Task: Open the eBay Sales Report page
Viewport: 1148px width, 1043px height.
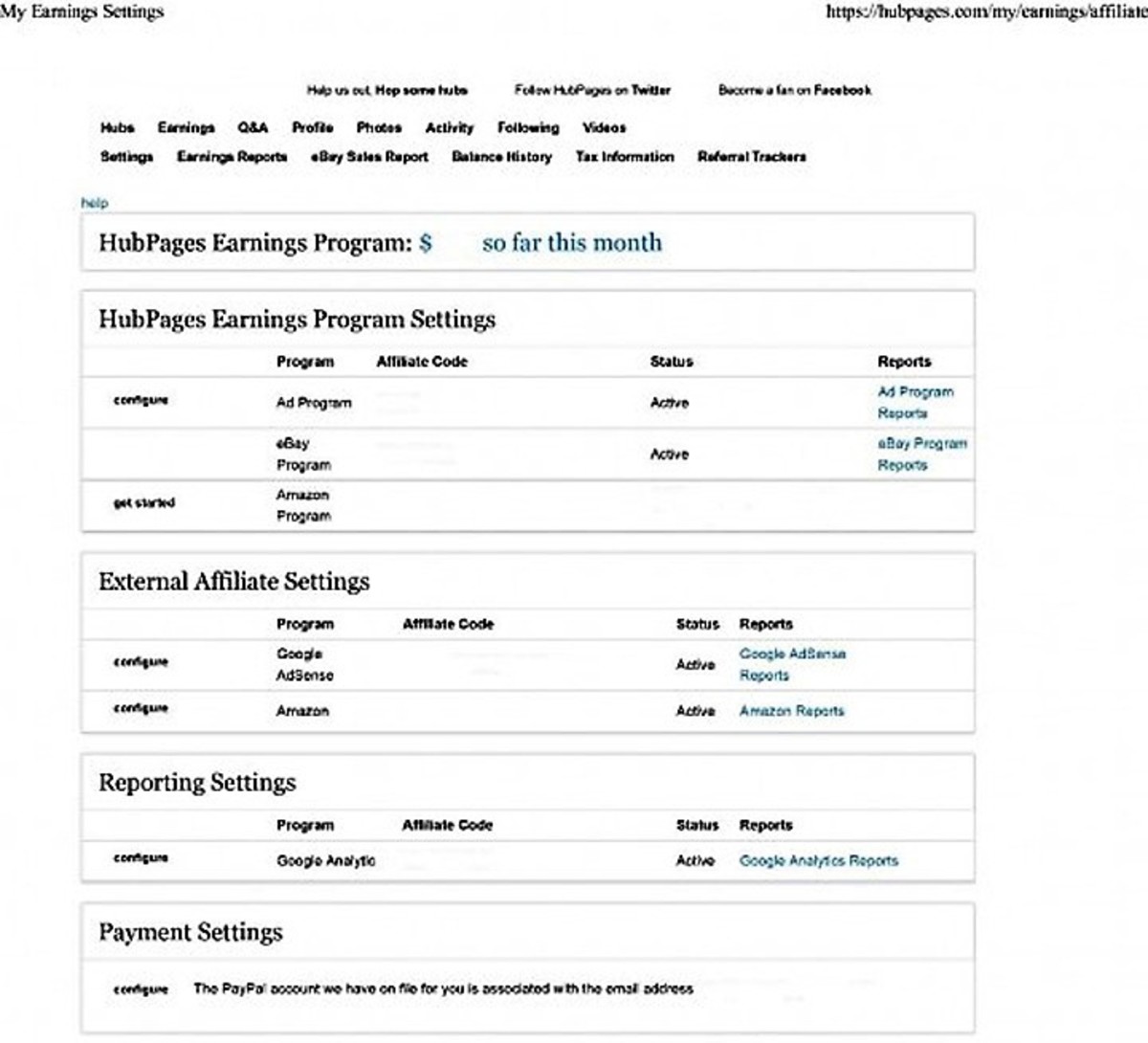Action: pyautogui.click(x=369, y=156)
